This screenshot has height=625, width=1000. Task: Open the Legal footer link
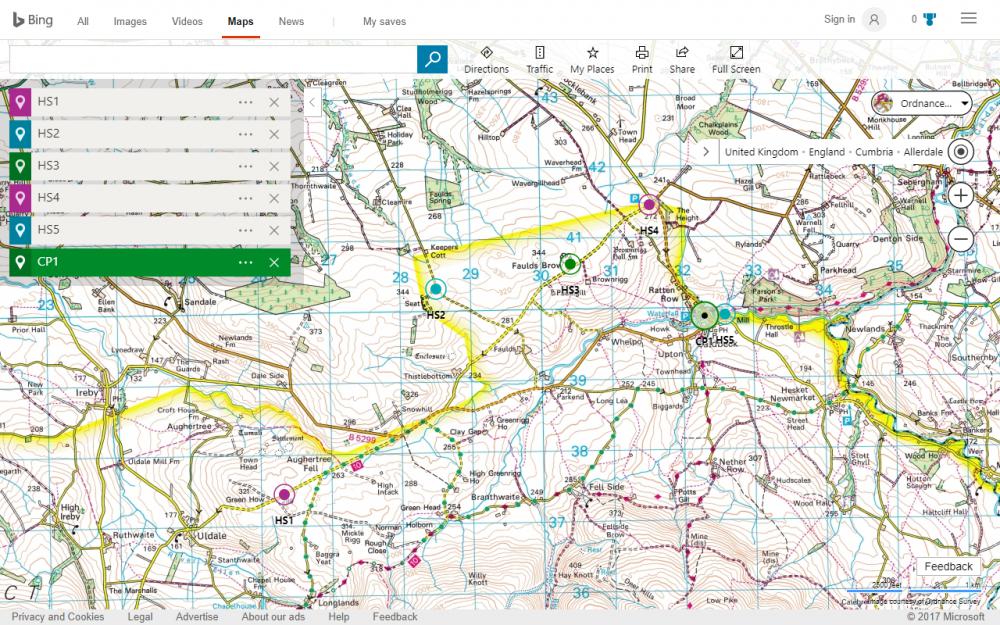pos(140,617)
